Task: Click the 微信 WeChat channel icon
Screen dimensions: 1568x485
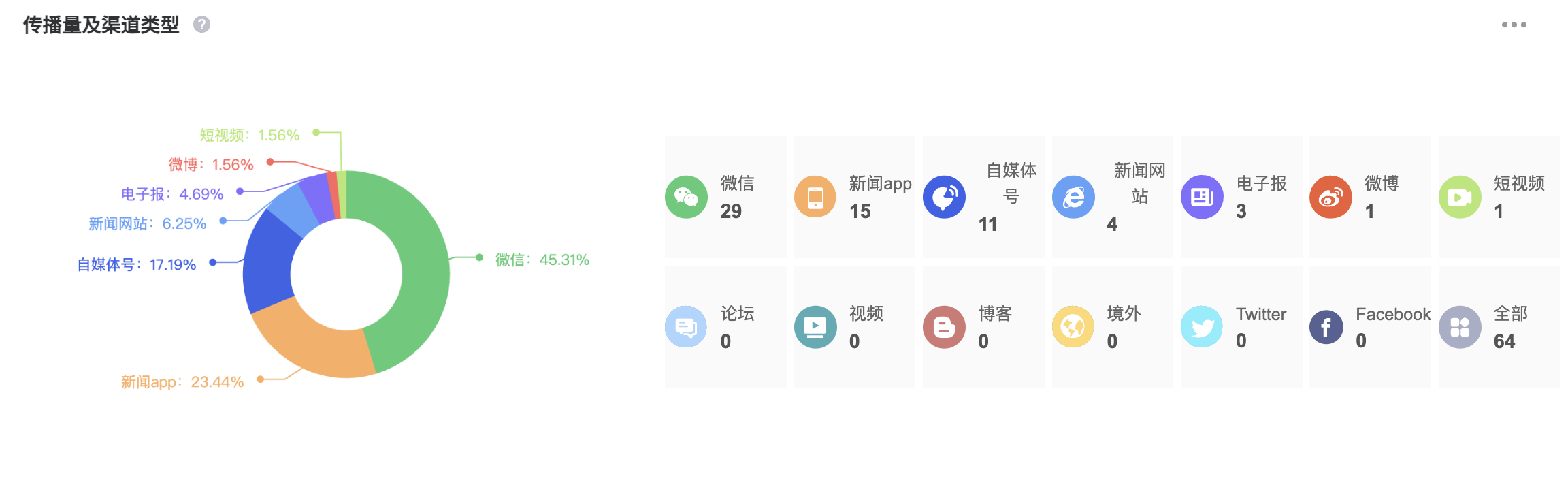Action: 686,197
